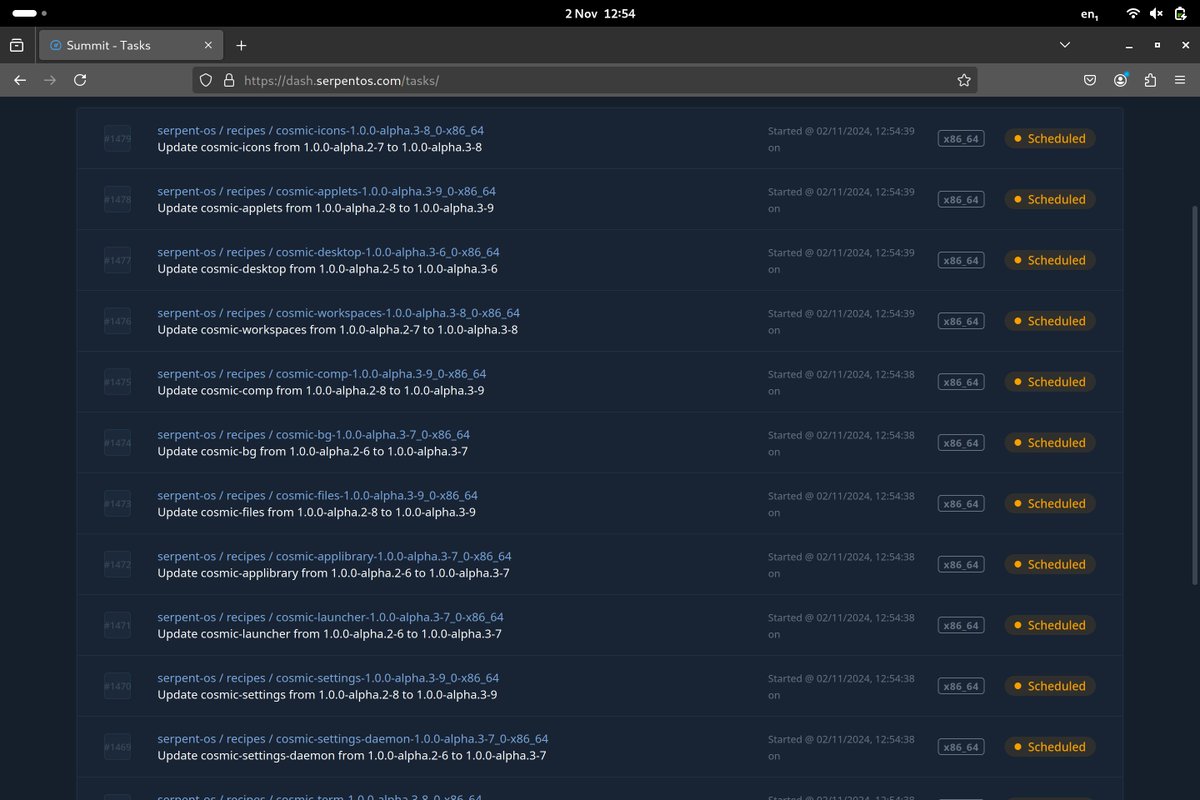Open the list-all-tabs chevron
This screenshot has height=800, width=1200.
pos(1064,45)
